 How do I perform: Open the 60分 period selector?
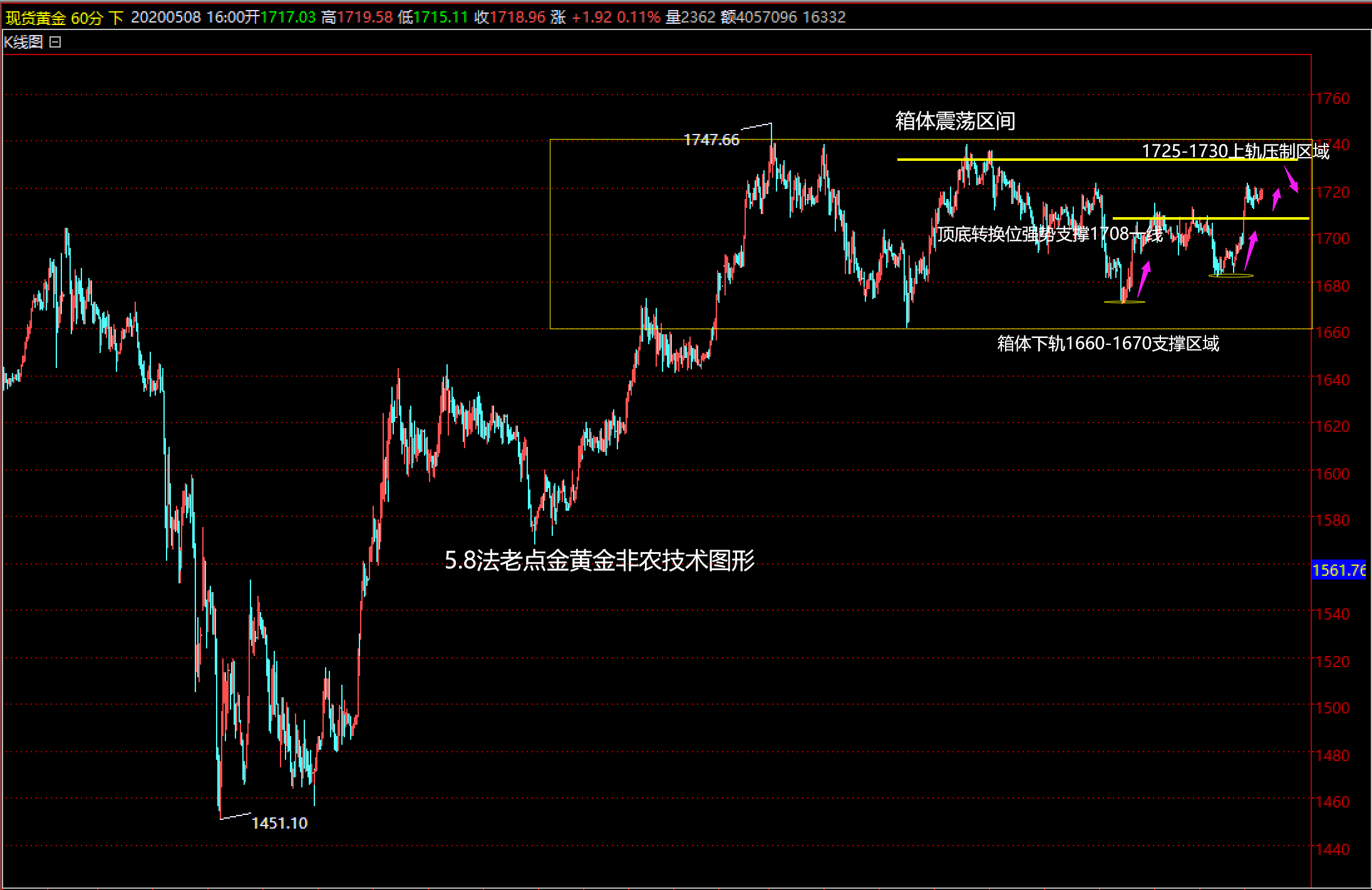pyautogui.click(x=86, y=18)
